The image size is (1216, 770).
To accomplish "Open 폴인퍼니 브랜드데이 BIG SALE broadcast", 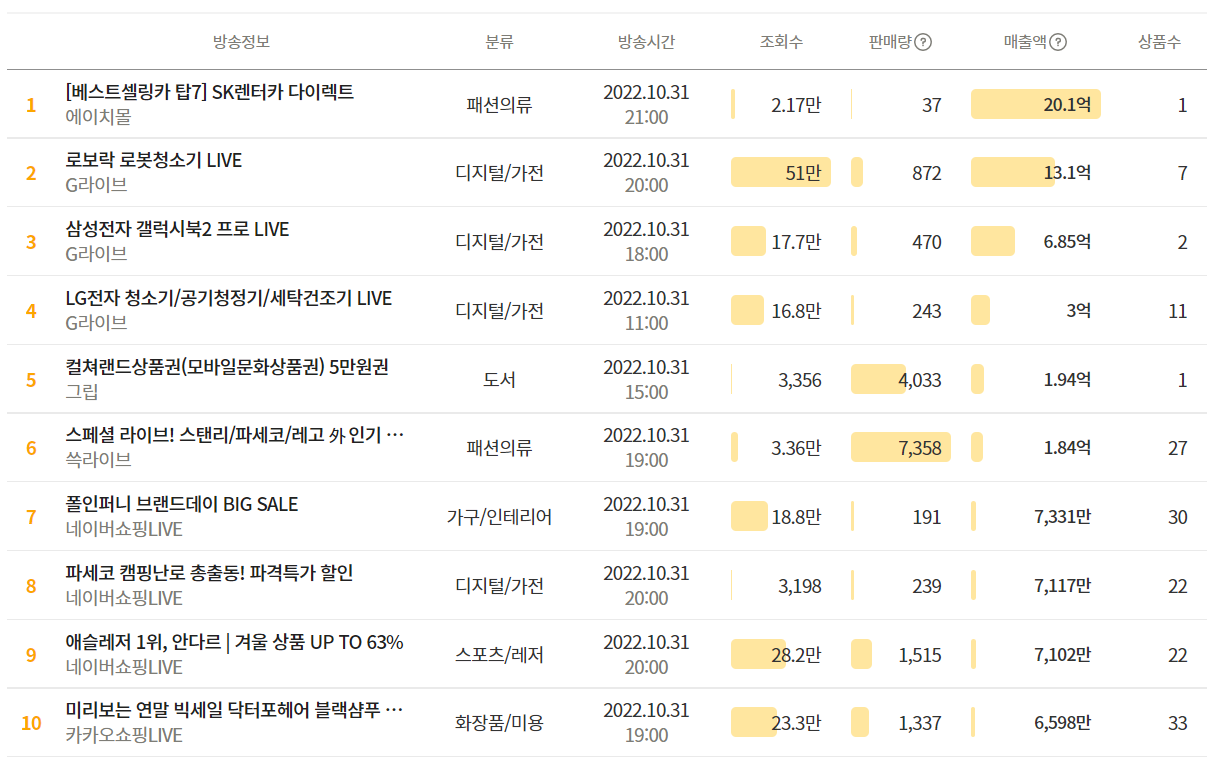I will pyautogui.click(x=181, y=504).
